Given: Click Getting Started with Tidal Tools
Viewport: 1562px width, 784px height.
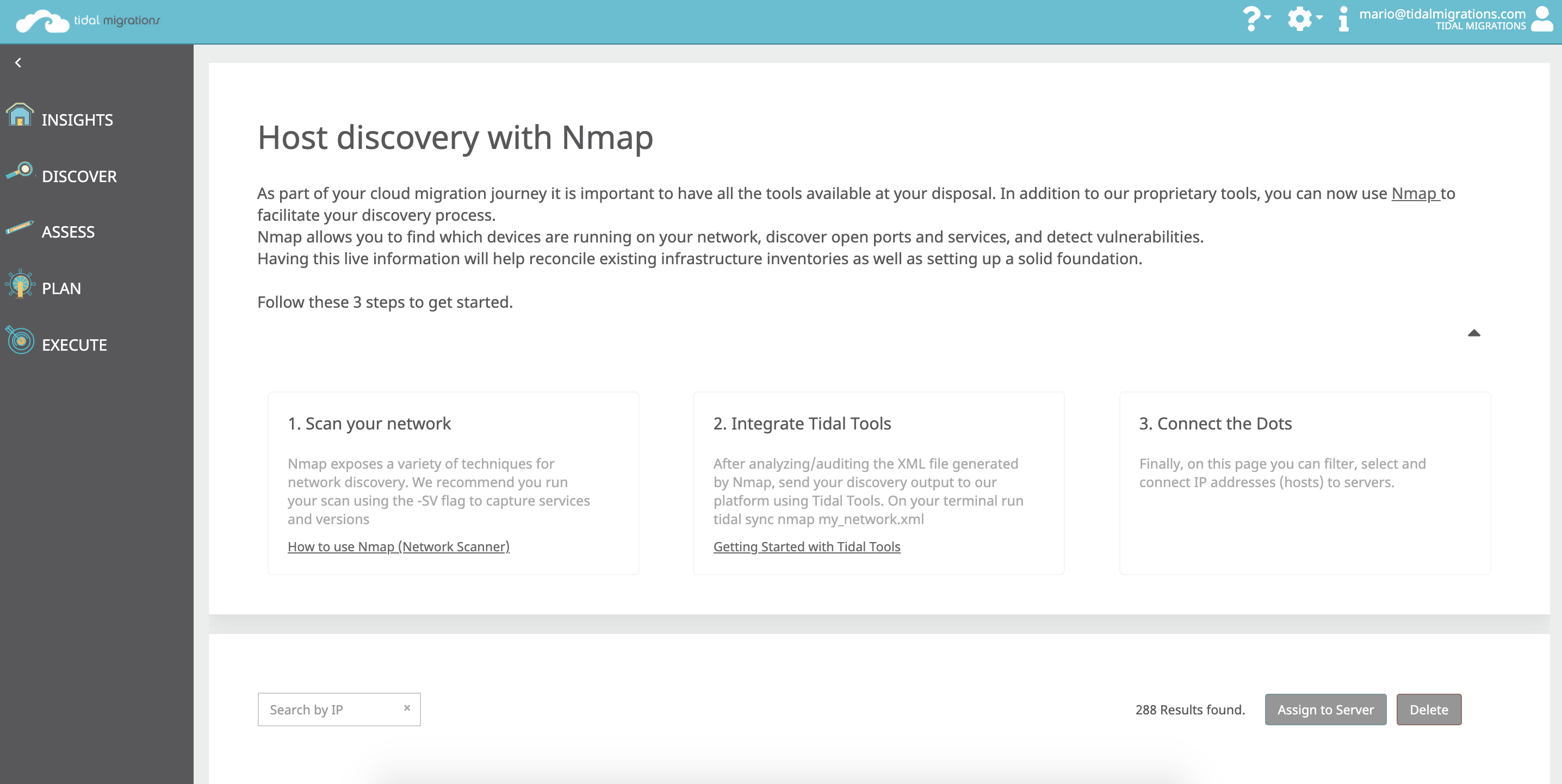Looking at the screenshot, I should click(x=806, y=546).
